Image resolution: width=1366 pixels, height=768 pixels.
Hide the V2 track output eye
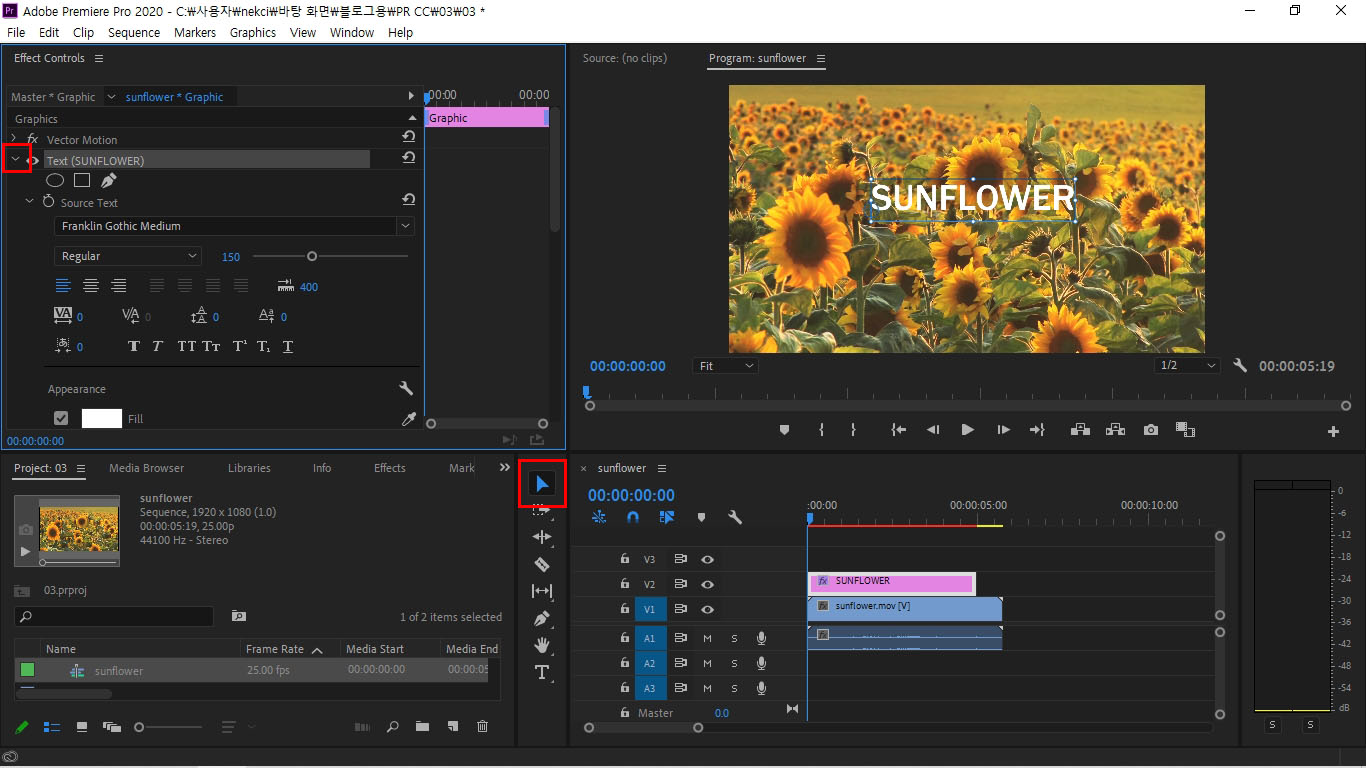[x=707, y=584]
